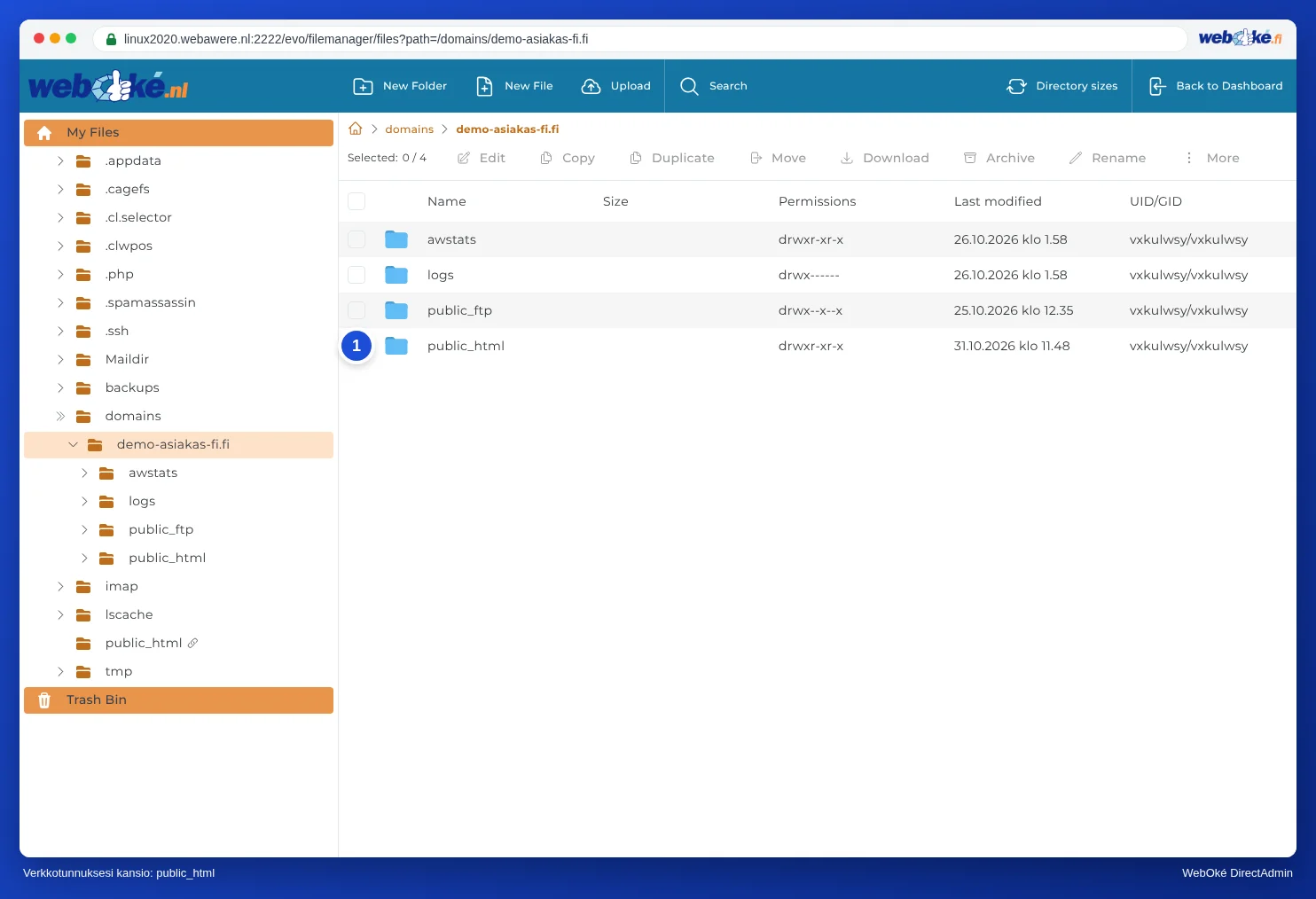Click the Download arrow icon

[847, 158]
